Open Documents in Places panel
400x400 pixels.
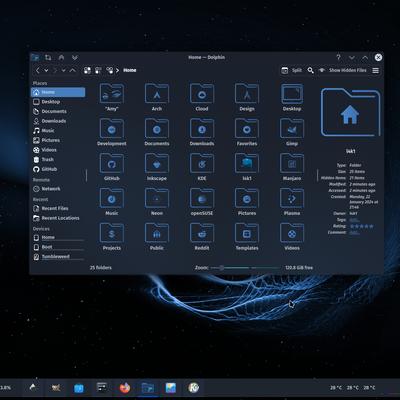[58, 111]
